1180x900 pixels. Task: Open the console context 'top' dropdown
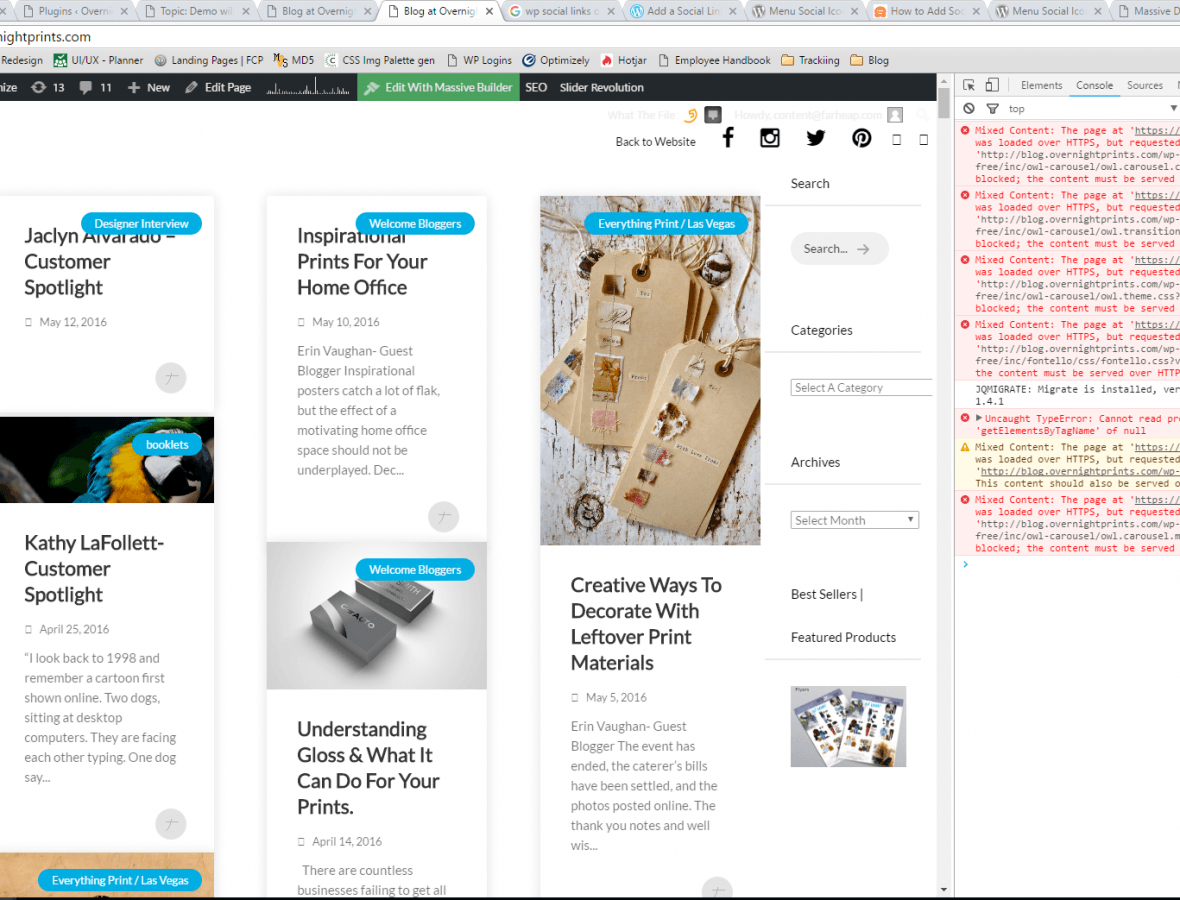tap(1090, 108)
